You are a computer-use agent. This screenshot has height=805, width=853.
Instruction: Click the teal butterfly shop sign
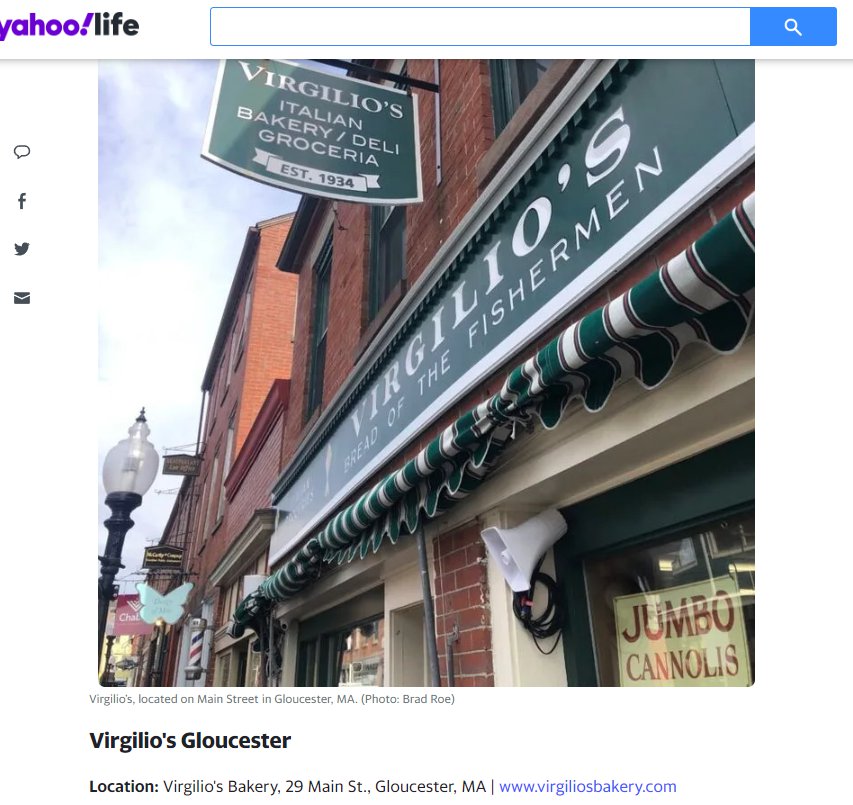(x=163, y=604)
